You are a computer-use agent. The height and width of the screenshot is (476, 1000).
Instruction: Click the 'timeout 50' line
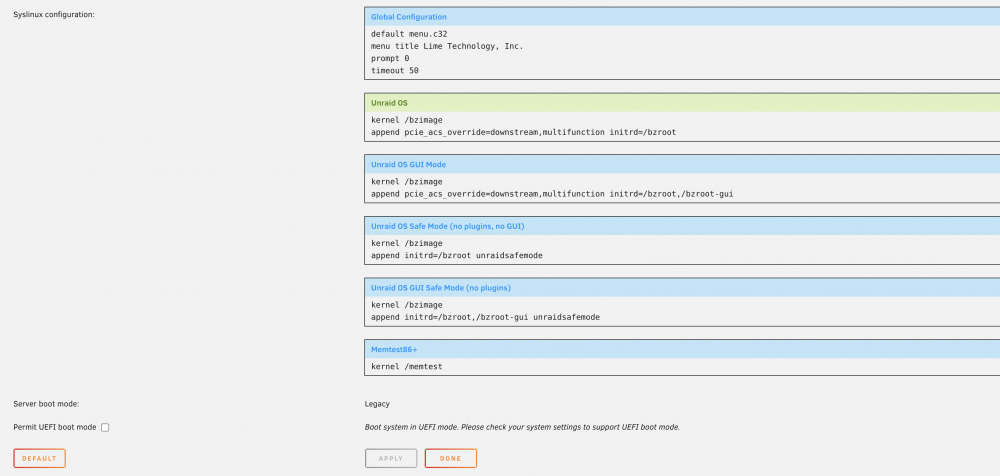(x=395, y=71)
